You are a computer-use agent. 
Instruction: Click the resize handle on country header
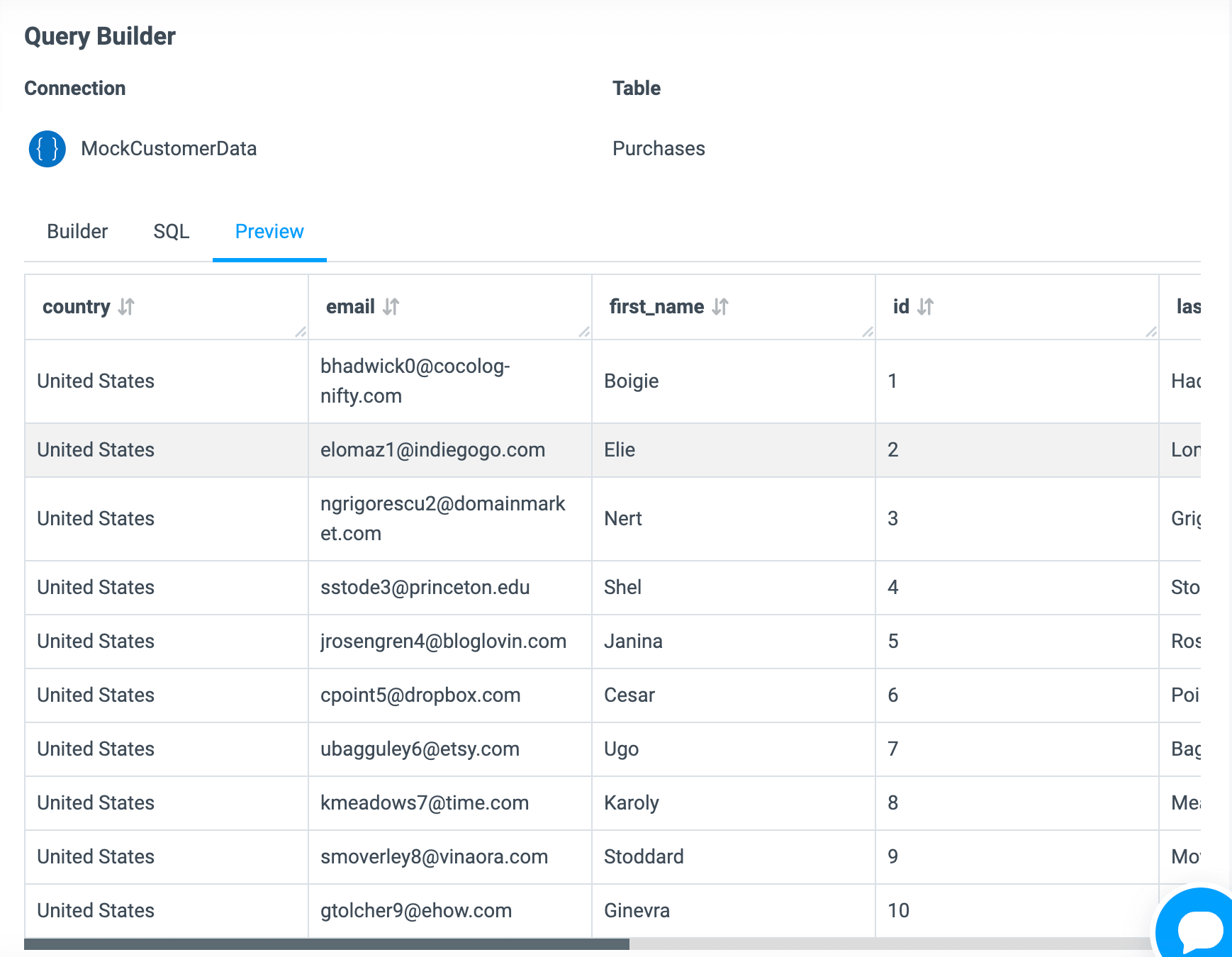coord(301,332)
